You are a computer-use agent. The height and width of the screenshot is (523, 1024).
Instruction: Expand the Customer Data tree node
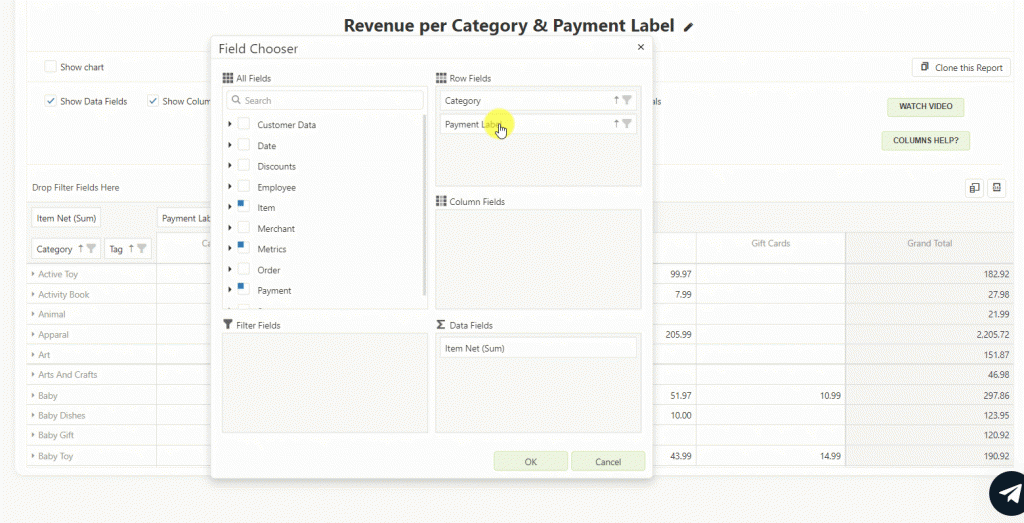coord(230,124)
